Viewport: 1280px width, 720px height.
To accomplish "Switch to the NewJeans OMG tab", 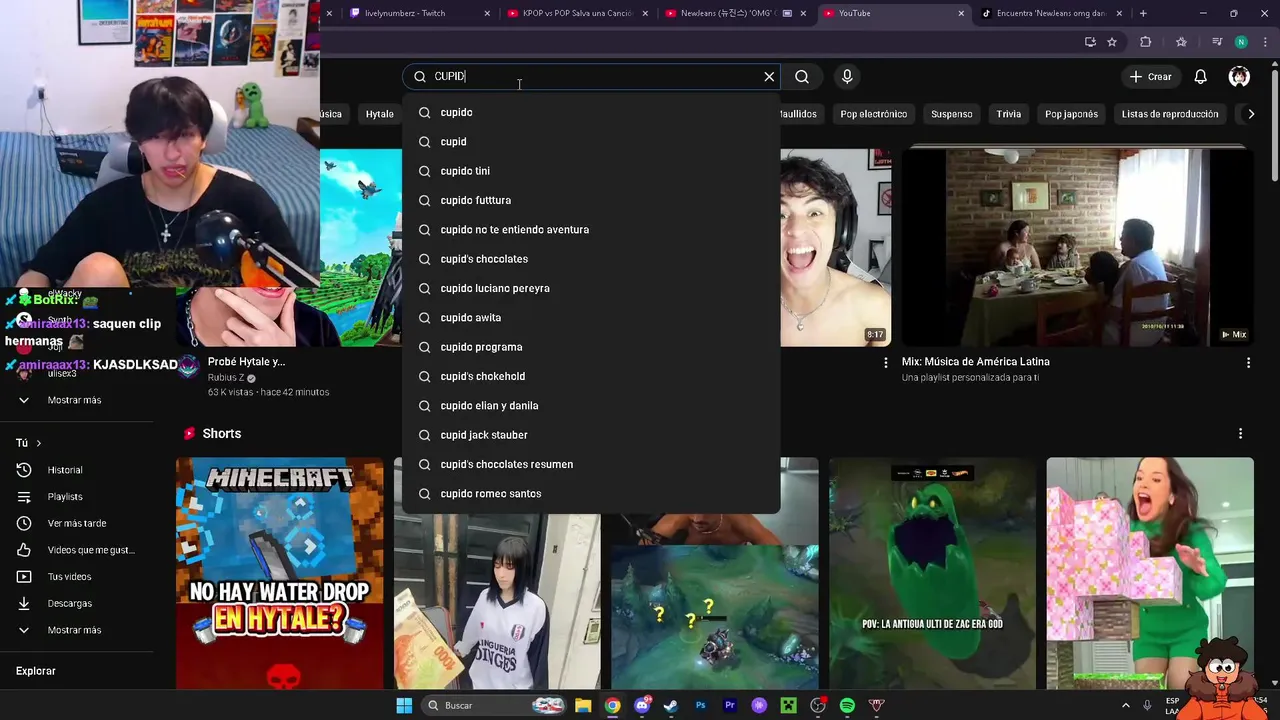I will [x=736, y=13].
